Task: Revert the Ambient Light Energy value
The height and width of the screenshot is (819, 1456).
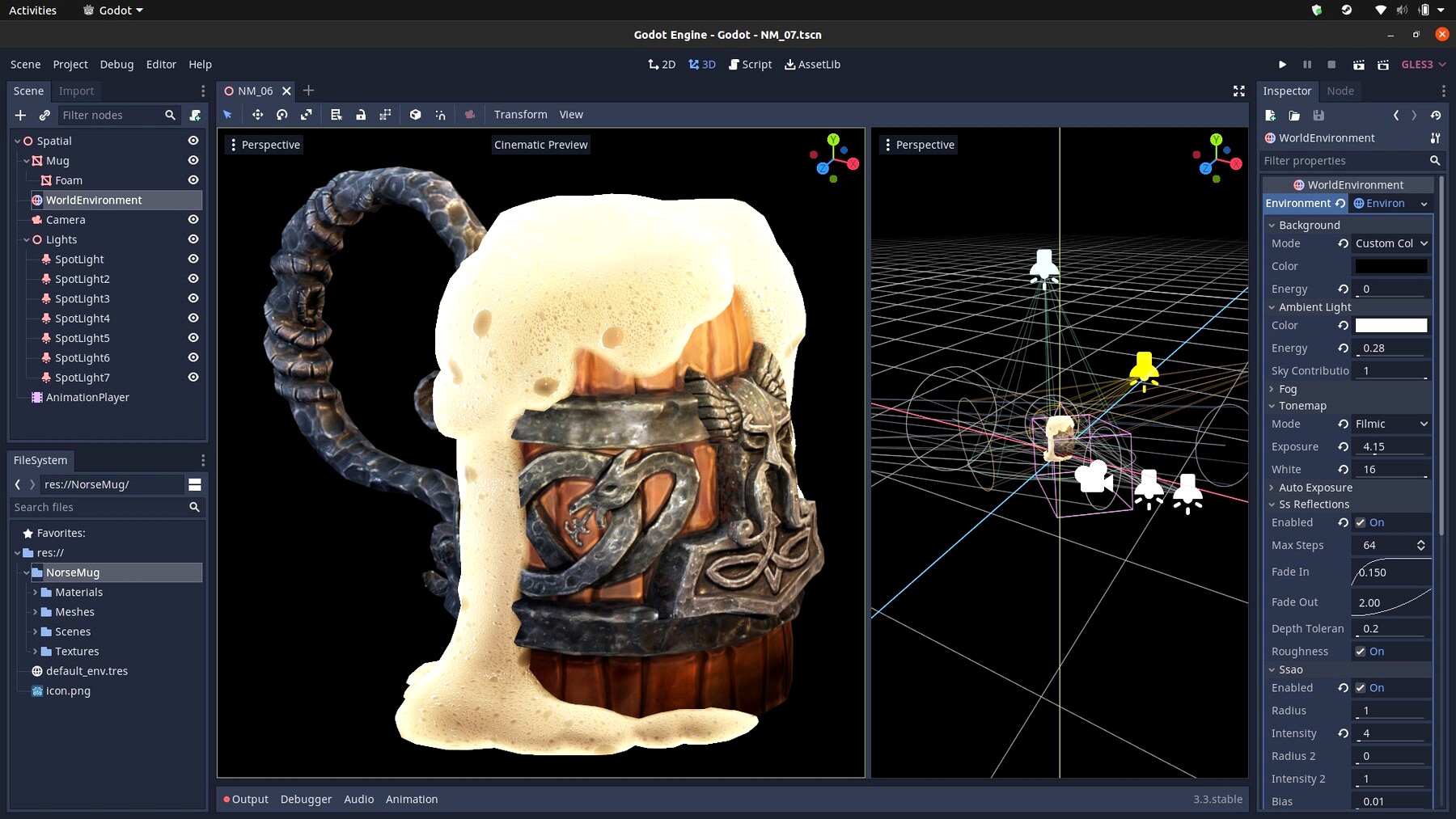Action: [x=1343, y=348]
